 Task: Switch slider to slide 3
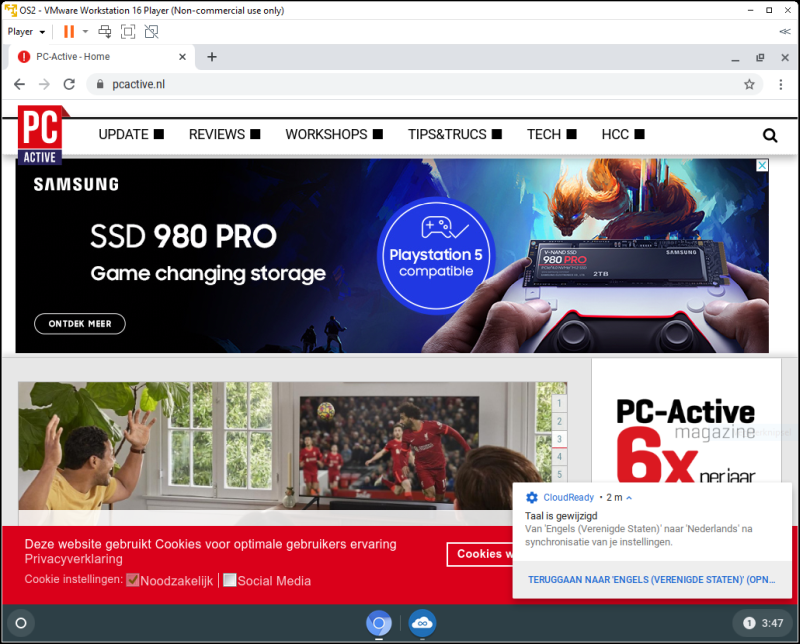click(559, 439)
